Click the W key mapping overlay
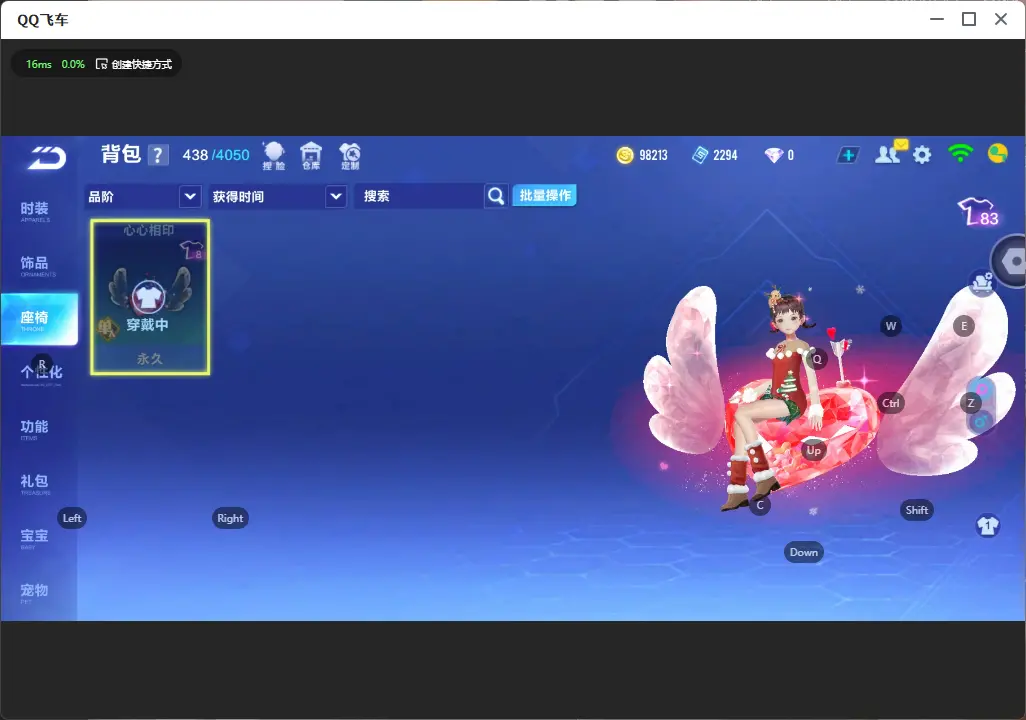The height and width of the screenshot is (720, 1026). pyautogui.click(x=891, y=326)
